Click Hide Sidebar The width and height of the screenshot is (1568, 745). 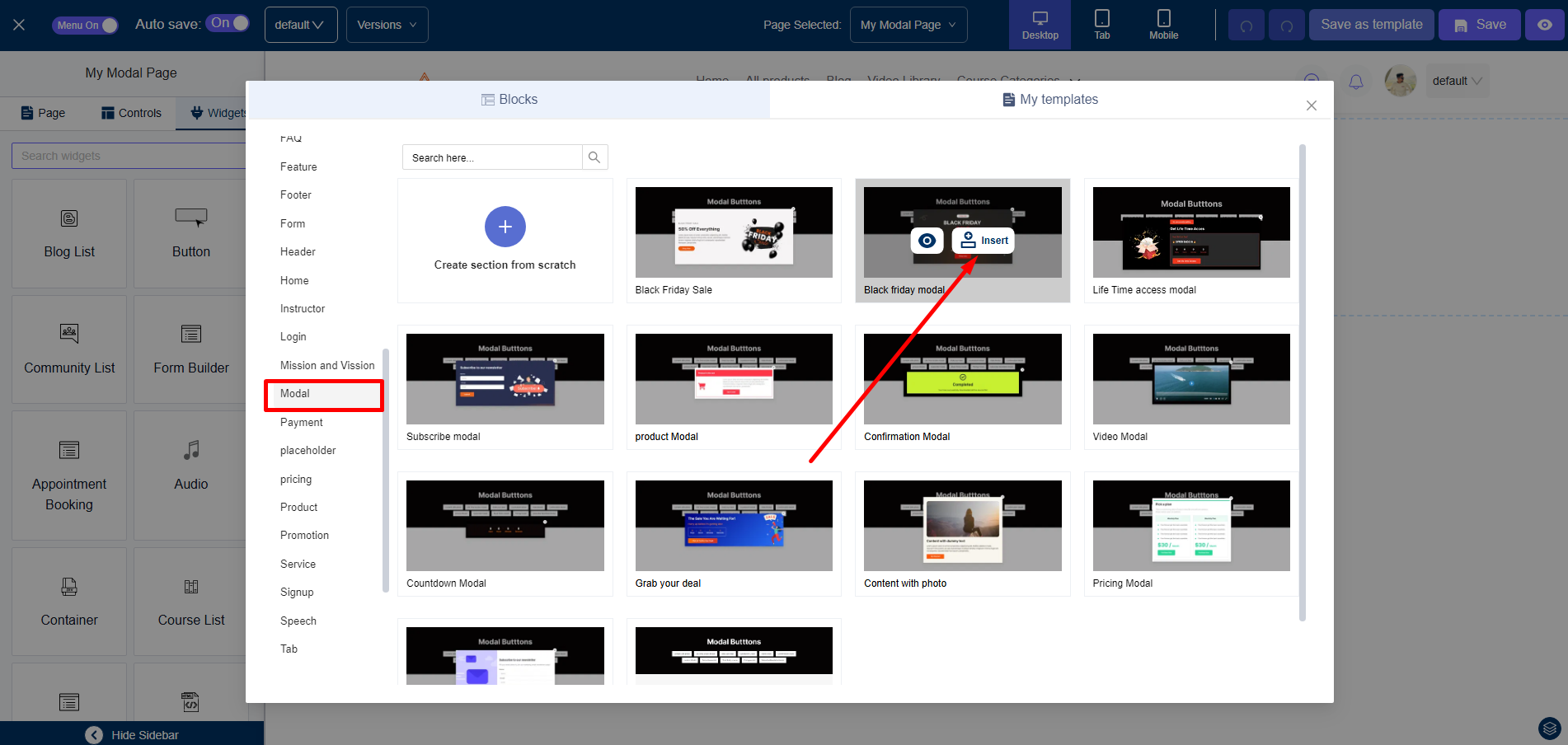point(132,734)
